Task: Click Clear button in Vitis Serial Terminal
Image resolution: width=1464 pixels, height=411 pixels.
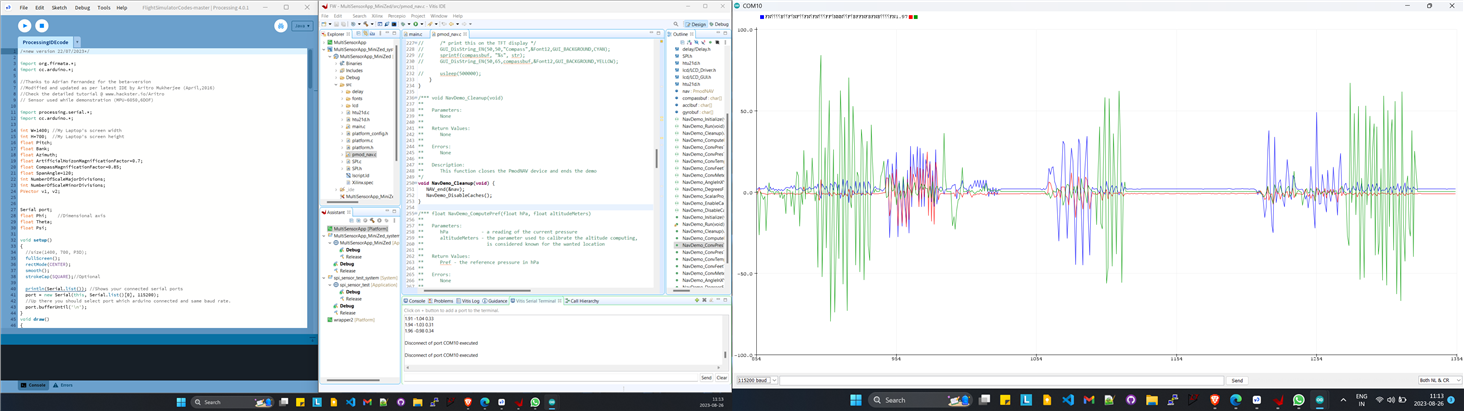Action: click(x=722, y=377)
